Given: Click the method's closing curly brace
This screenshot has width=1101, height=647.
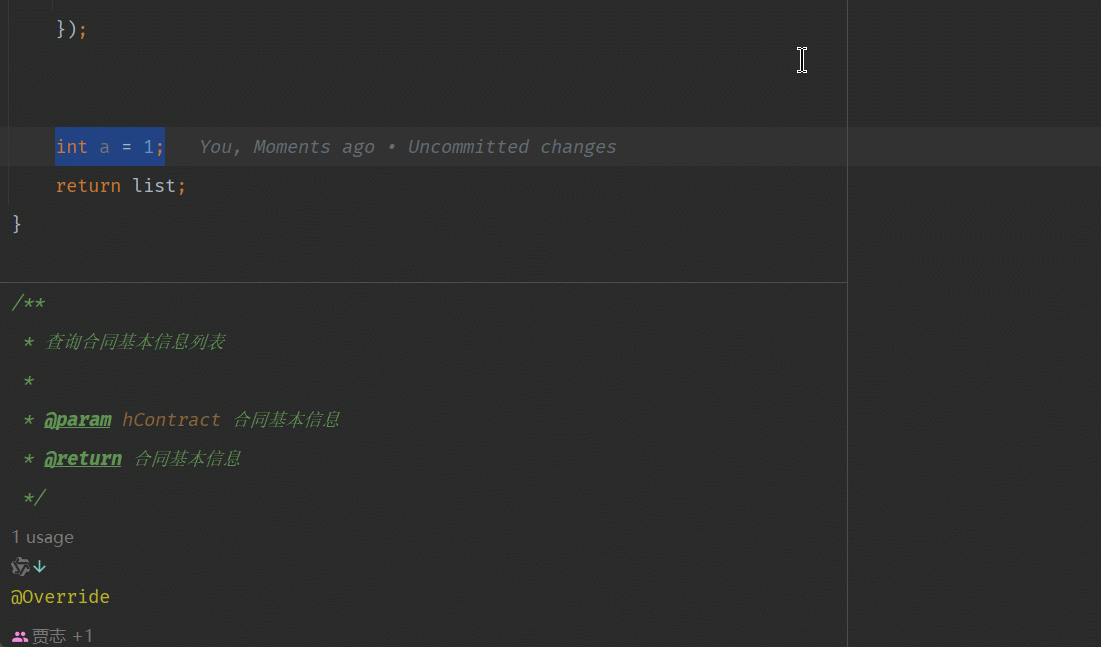Looking at the screenshot, I should [17, 223].
